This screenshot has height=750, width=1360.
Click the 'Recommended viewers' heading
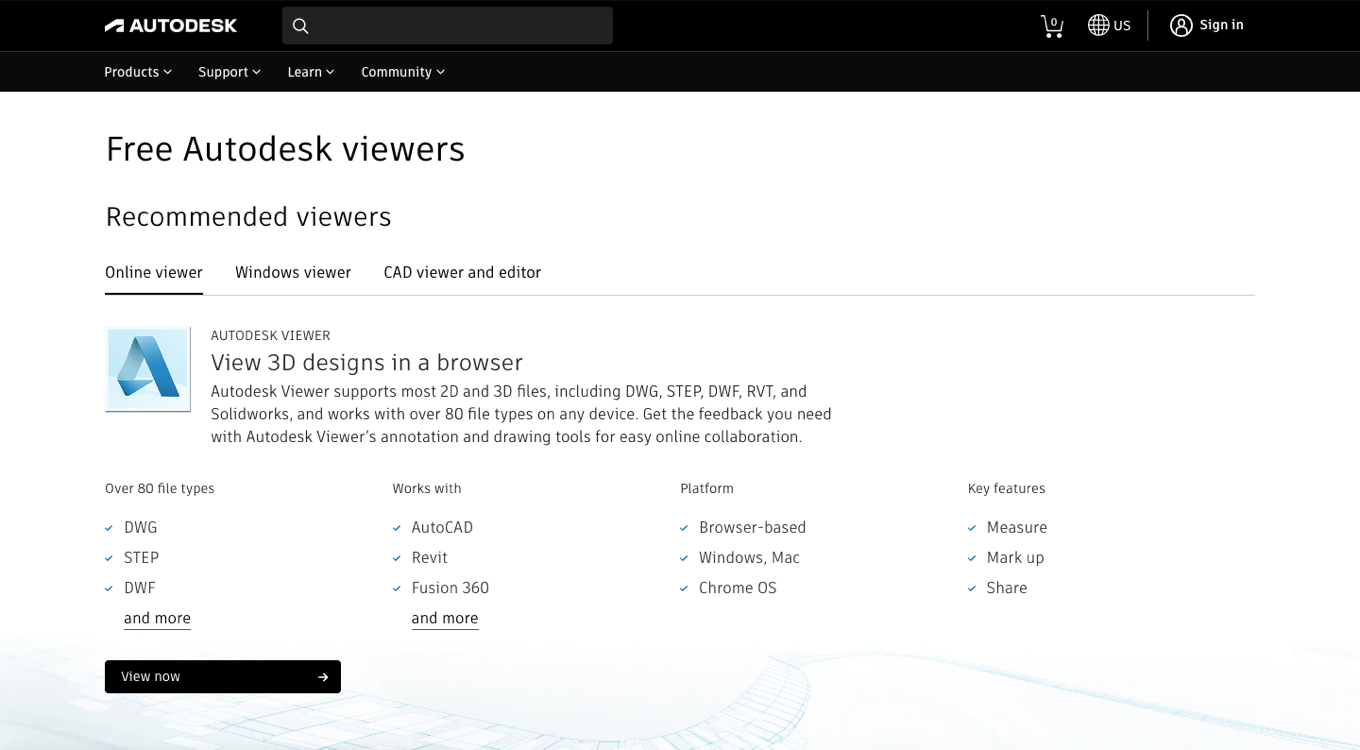click(x=248, y=216)
